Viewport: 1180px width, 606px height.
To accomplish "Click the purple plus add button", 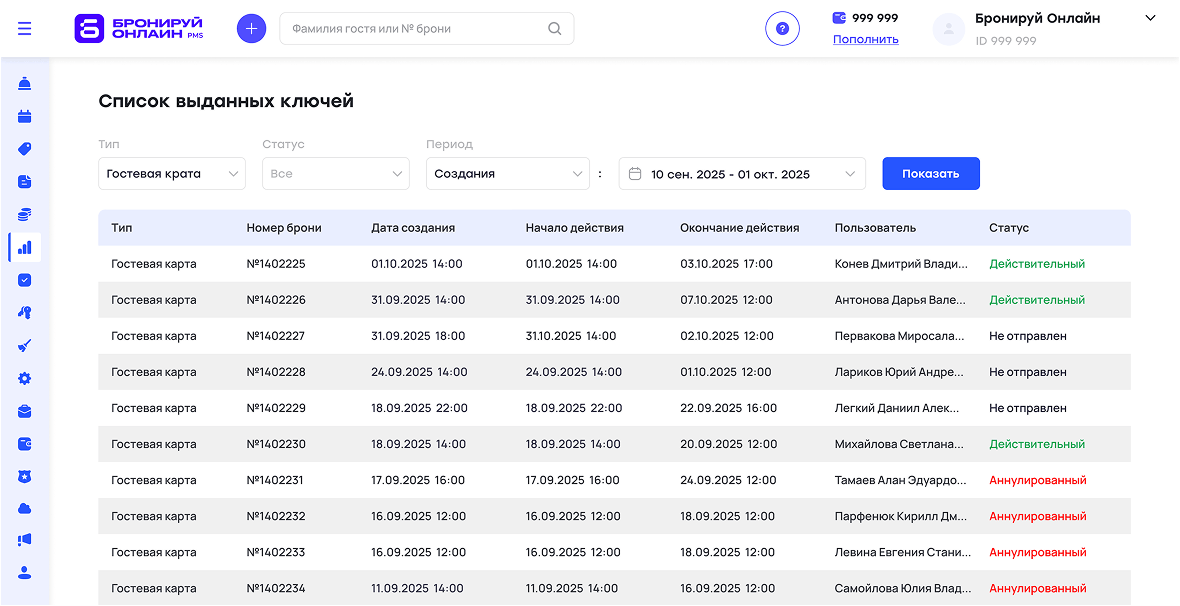I will pyautogui.click(x=251, y=29).
